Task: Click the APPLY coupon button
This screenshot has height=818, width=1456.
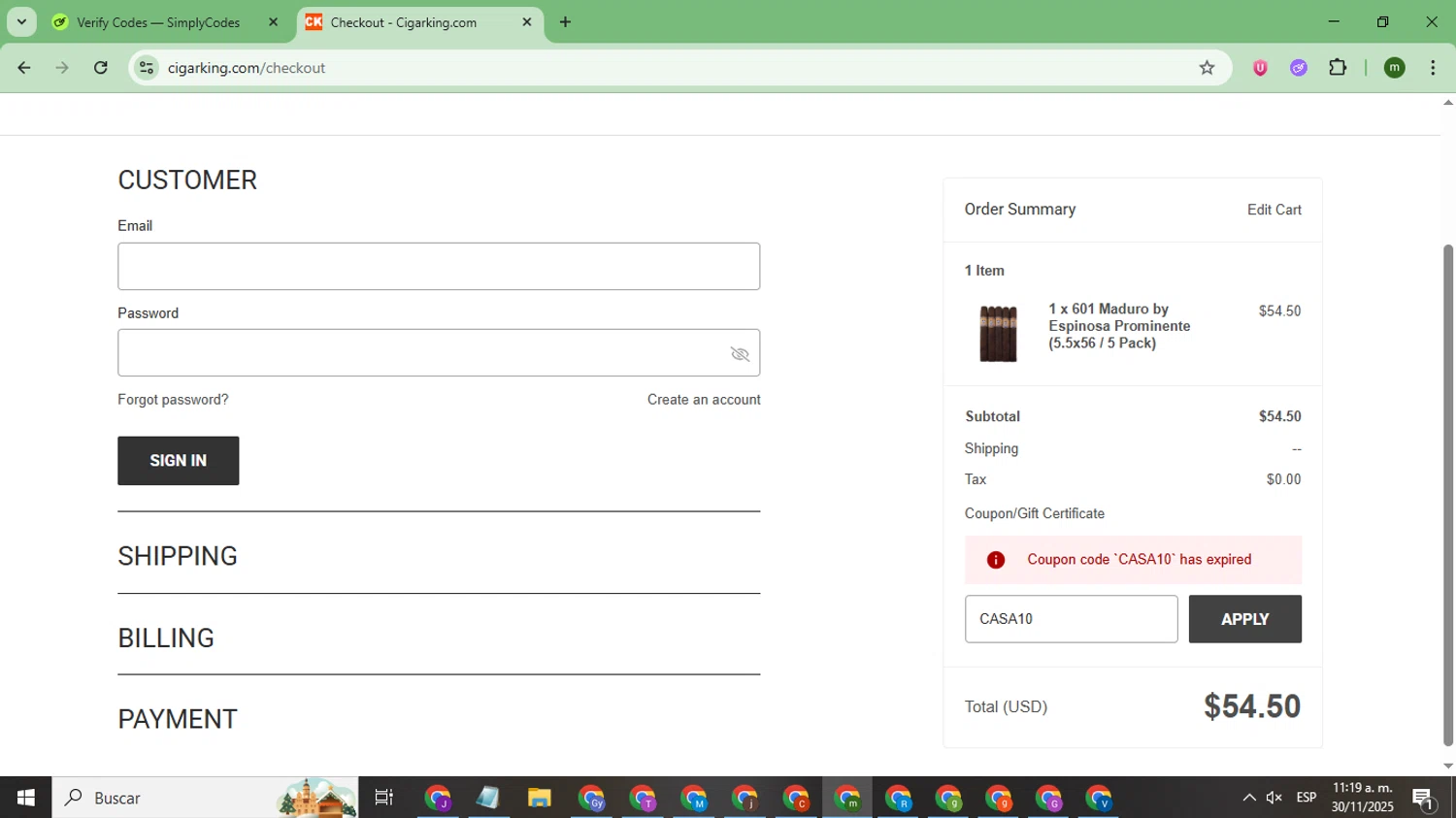Action: click(x=1244, y=619)
